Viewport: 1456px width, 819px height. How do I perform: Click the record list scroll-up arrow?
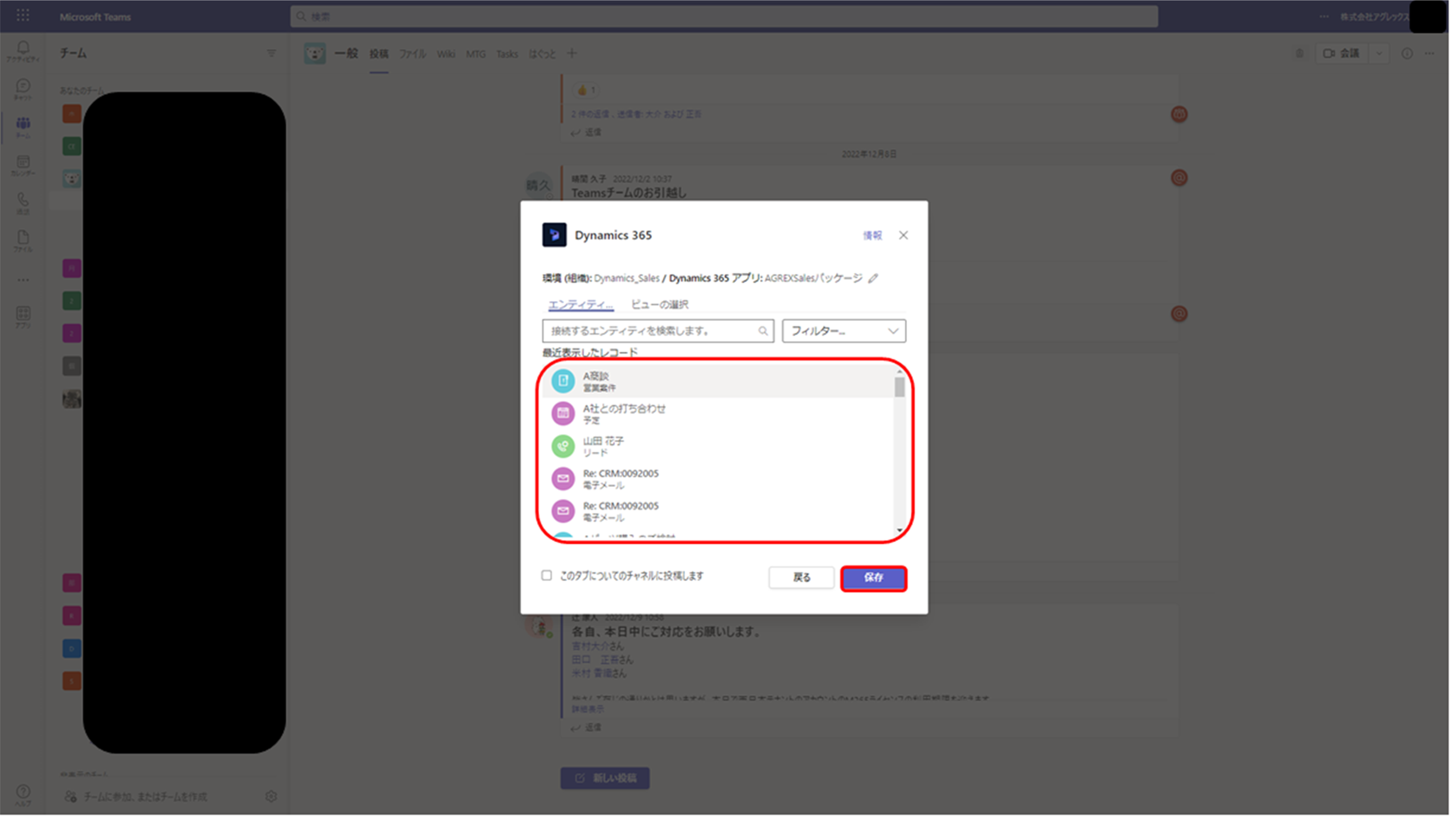tap(900, 371)
